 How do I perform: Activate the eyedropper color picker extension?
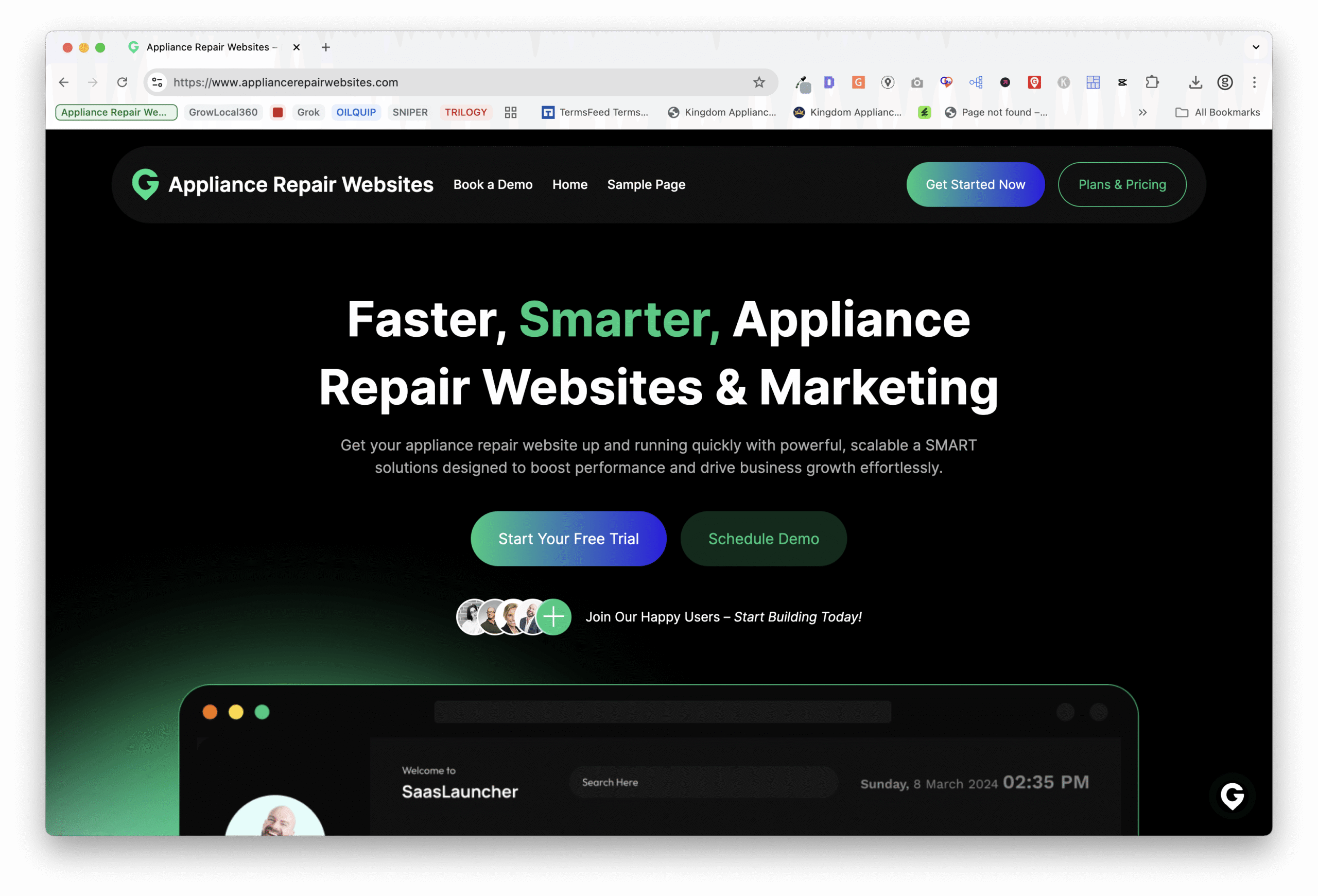click(803, 83)
